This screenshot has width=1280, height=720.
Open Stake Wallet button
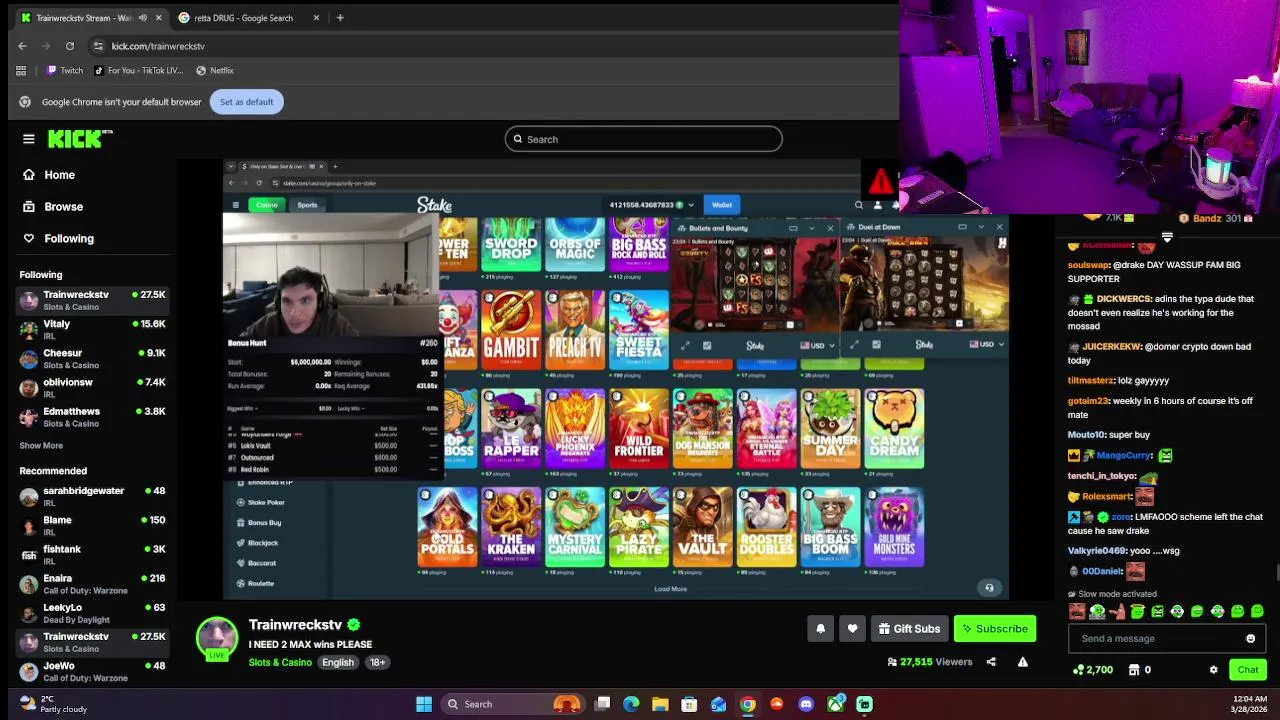click(722, 205)
